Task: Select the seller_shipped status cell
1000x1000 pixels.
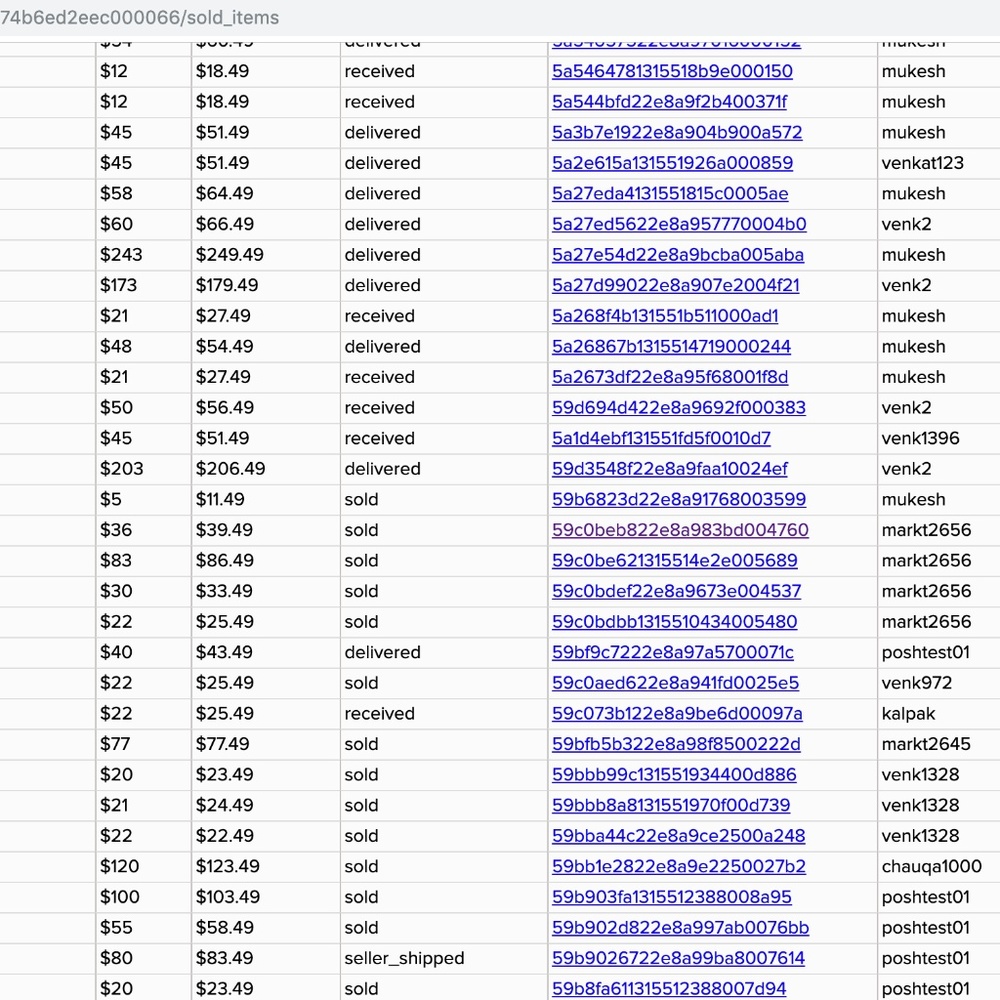Action: (x=443, y=959)
